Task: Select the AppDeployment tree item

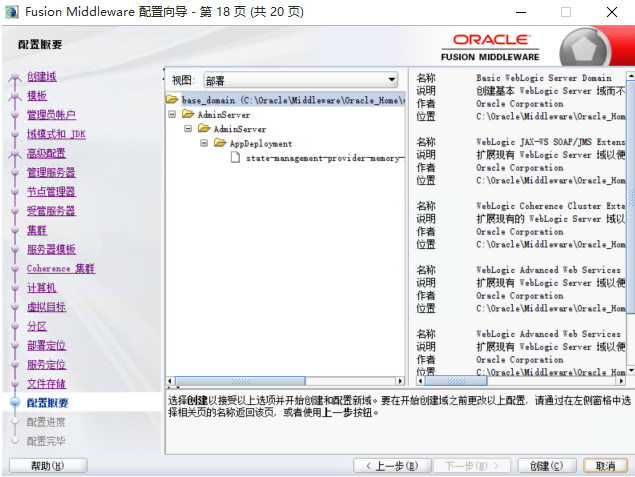Action: [x=261, y=144]
